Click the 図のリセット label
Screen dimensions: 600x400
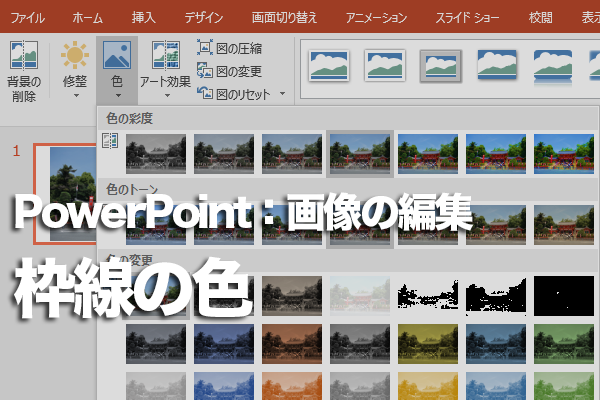click(243, 95)
